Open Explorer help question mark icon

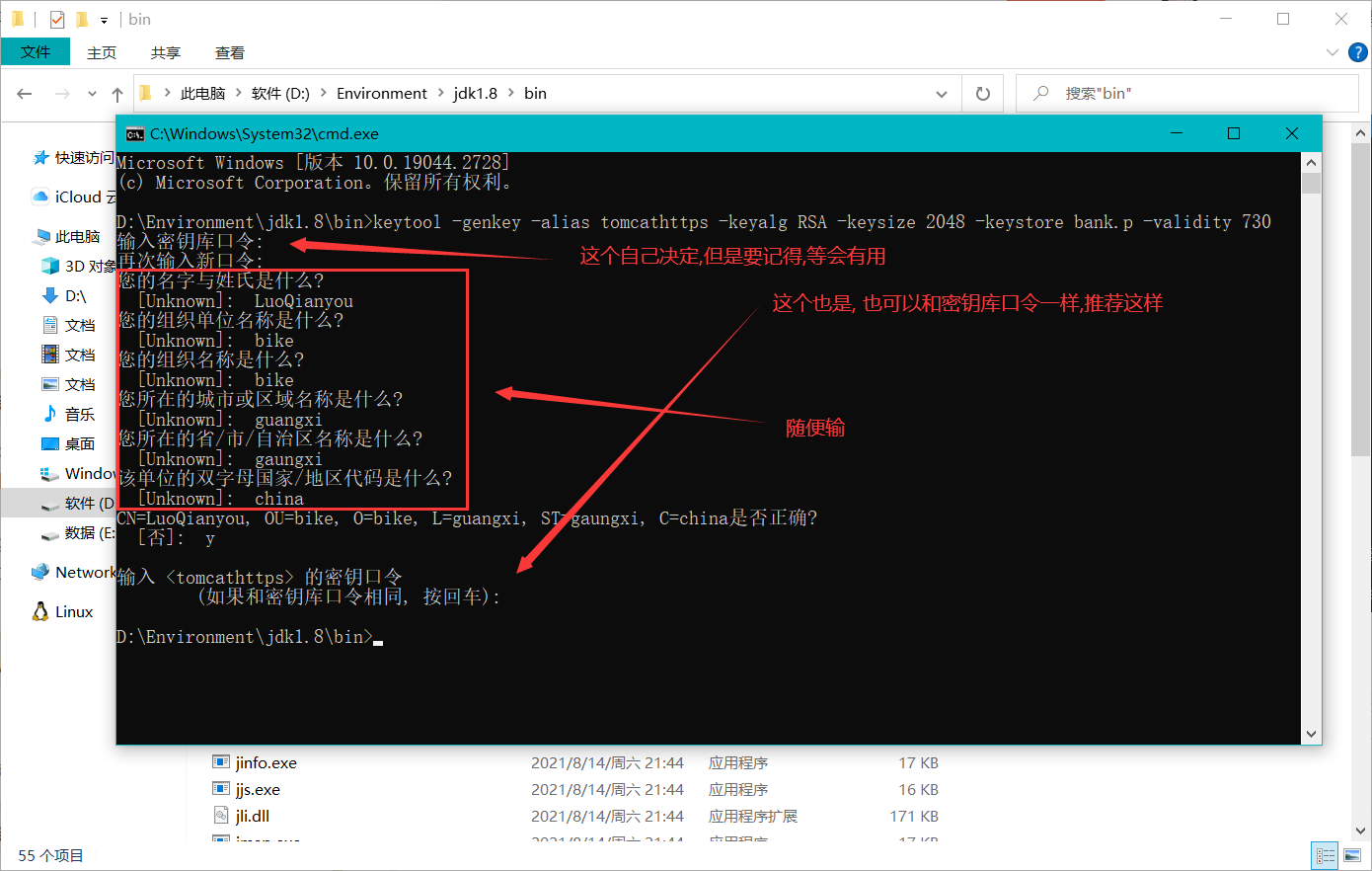click(x=1358, y=52)
